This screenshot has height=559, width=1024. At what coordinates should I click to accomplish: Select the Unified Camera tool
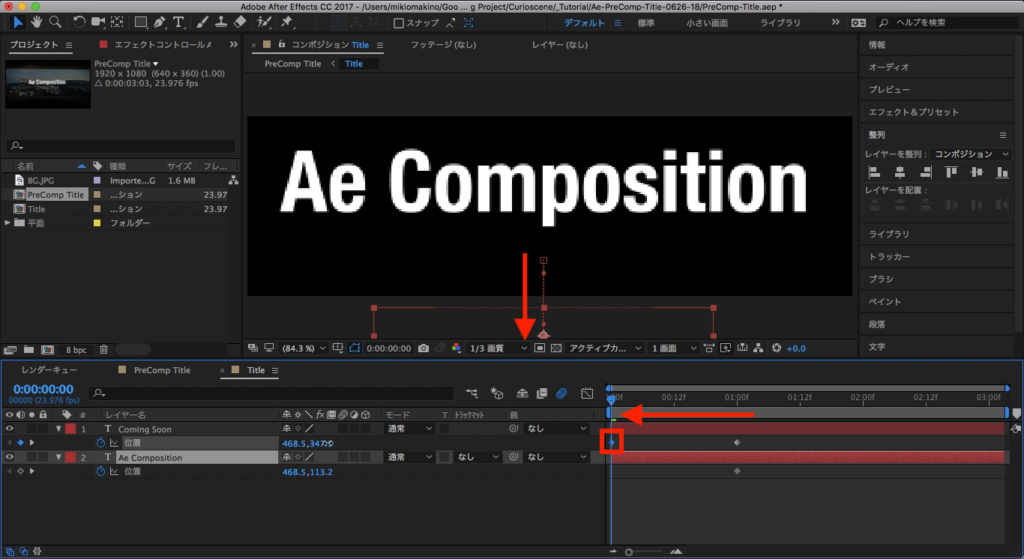pyautogui.click(x=98, y=22)
